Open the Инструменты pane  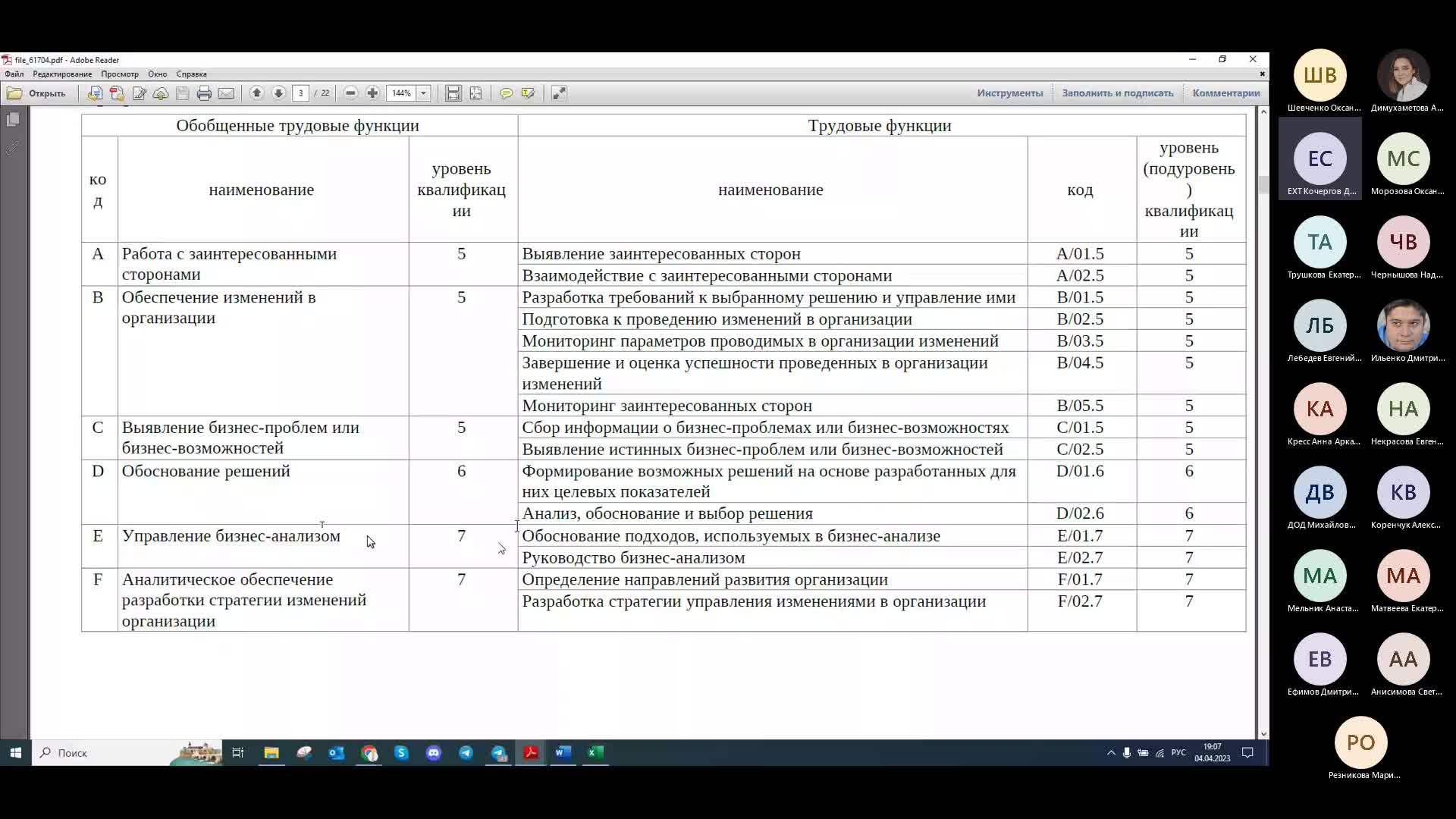point(1009,93)
